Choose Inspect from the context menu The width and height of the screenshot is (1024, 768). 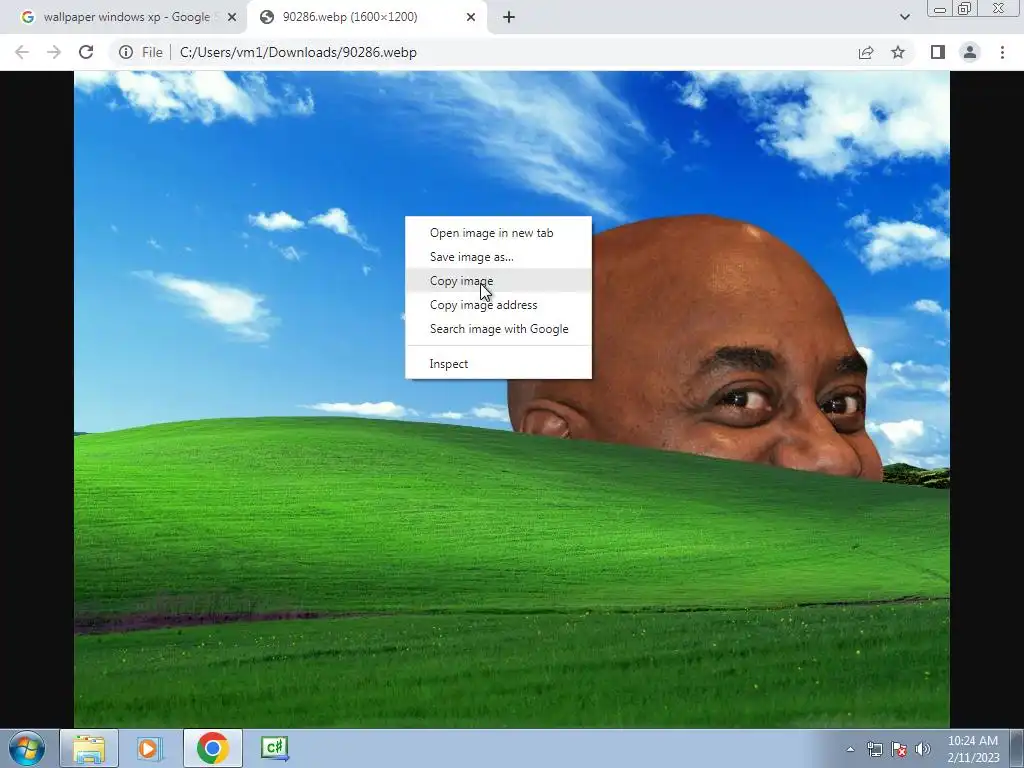498,364
